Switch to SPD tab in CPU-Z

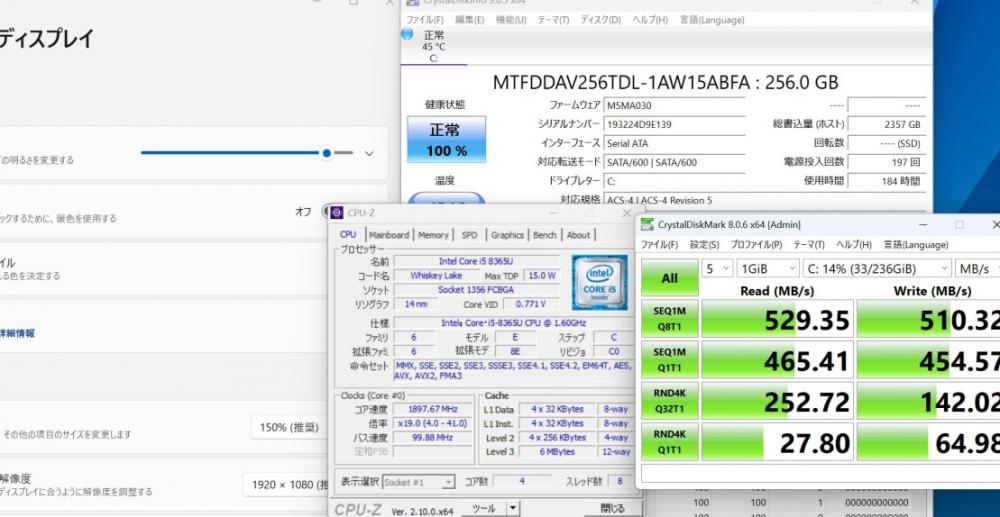[469, 235]
